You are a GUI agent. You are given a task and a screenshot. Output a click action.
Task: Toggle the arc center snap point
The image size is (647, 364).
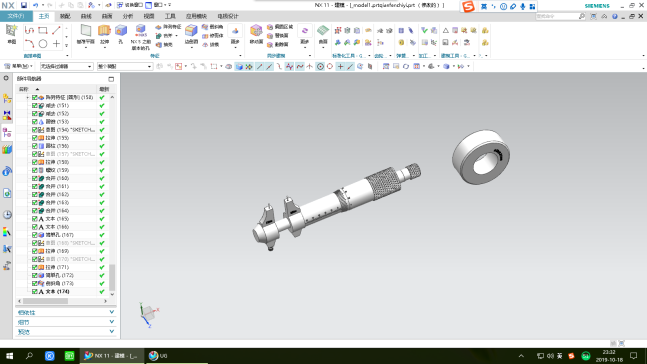pos(320,66)
